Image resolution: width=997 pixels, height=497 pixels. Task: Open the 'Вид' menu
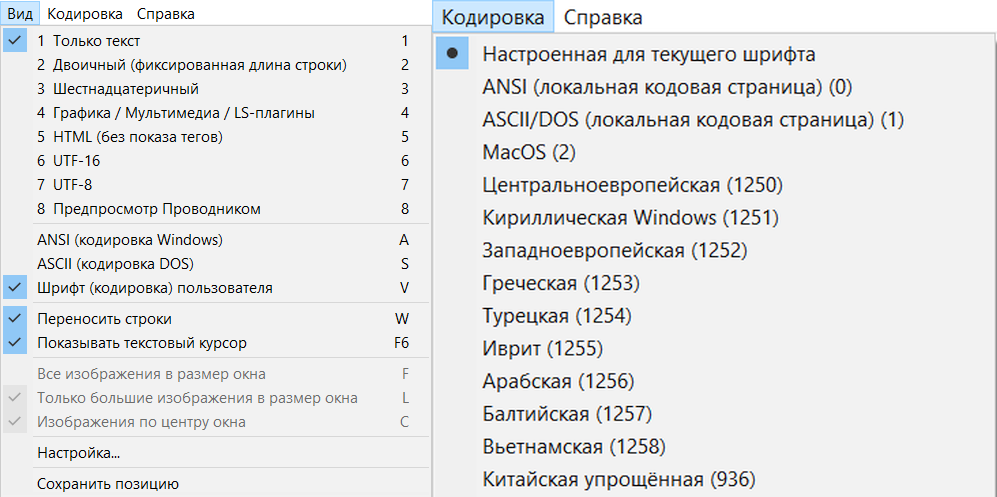pyautogui.click(x=20, y=13)
